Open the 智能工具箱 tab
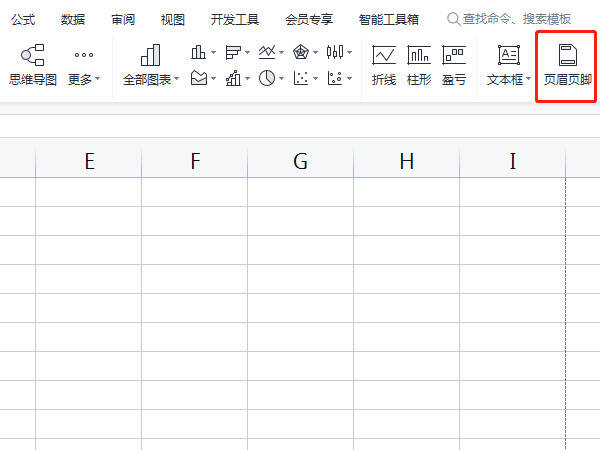Viewport: 600px width, 450px height. click(389, 19)
